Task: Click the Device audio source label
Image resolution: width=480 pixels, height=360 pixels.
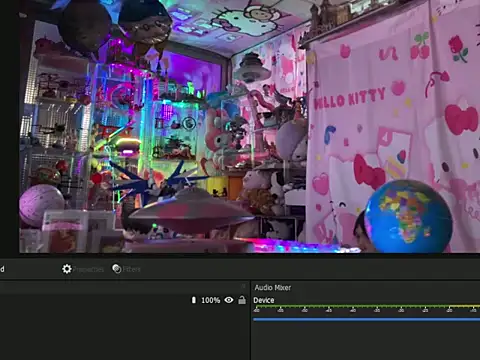Action: point(264,300)
